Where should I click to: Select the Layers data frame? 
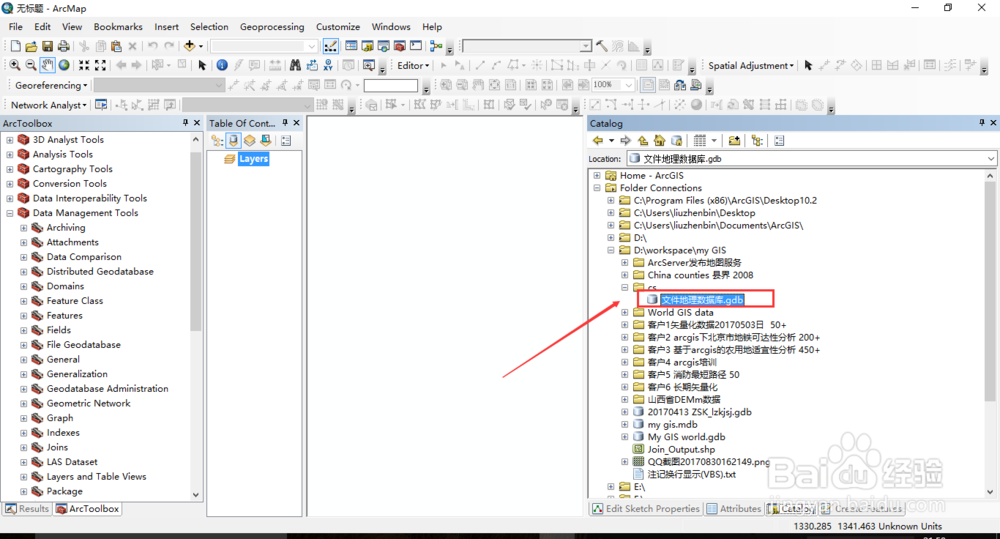tap(253, 159)
